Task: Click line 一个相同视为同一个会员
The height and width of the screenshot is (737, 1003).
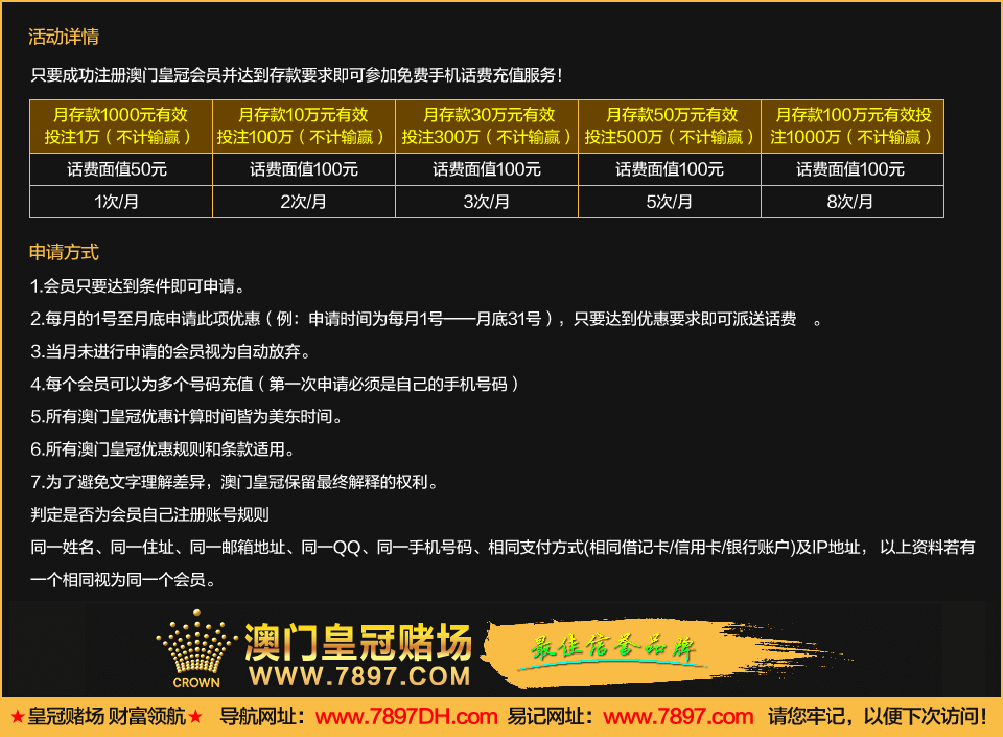Action: pyautogui.click(x=122, y=580)
